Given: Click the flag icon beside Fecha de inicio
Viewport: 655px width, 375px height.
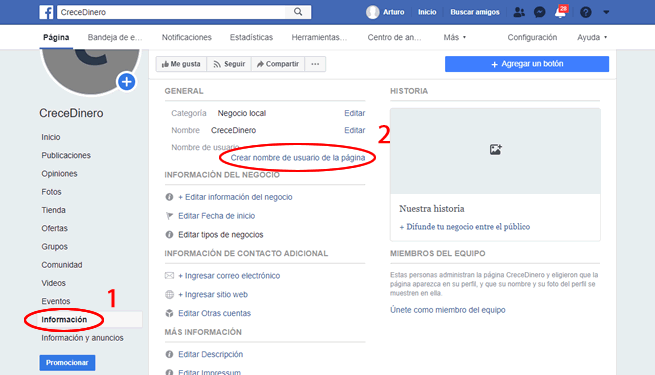Looking at the screenshot, I should [x=169, y=216].
